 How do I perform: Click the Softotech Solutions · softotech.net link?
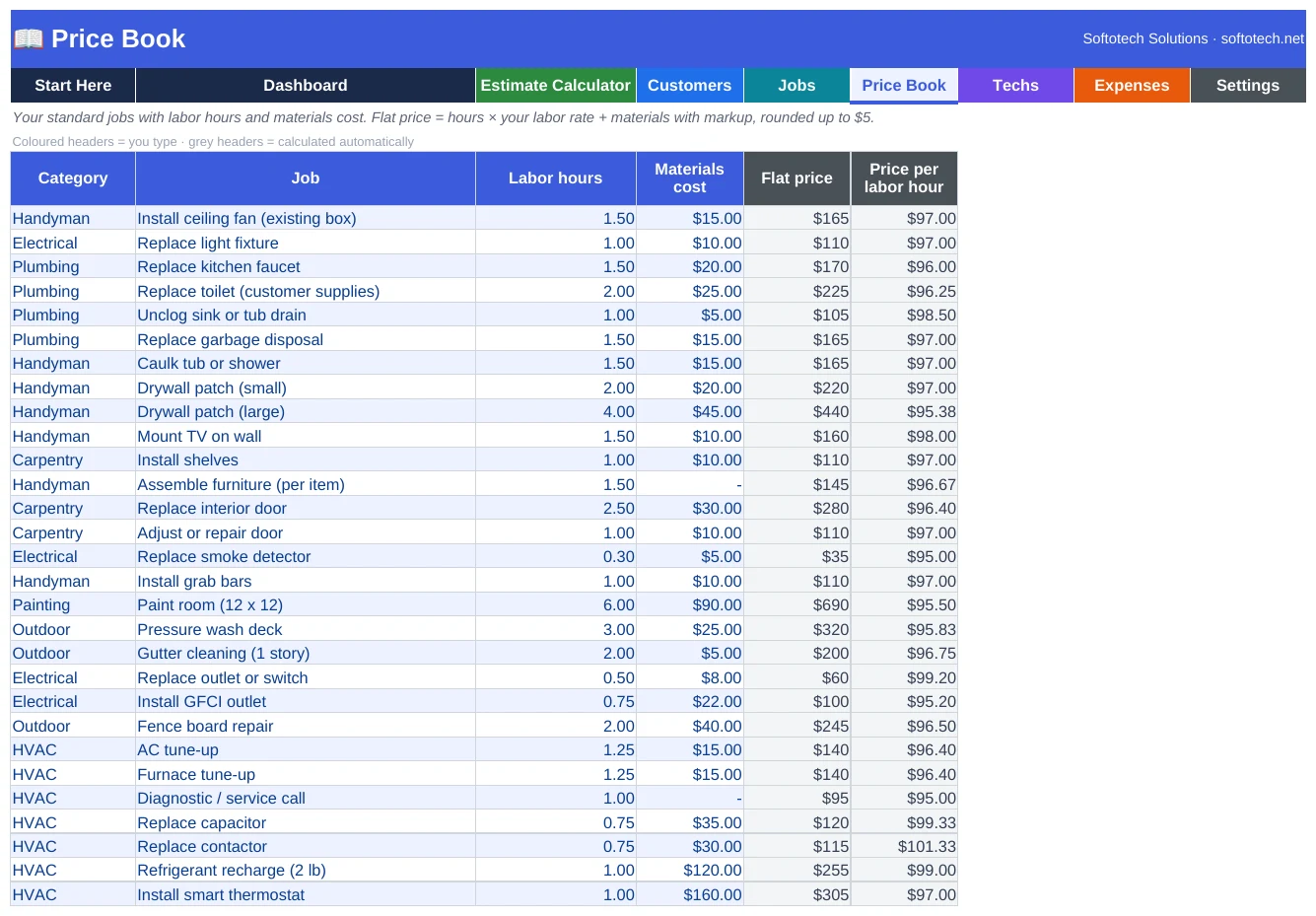point(1193,38)
